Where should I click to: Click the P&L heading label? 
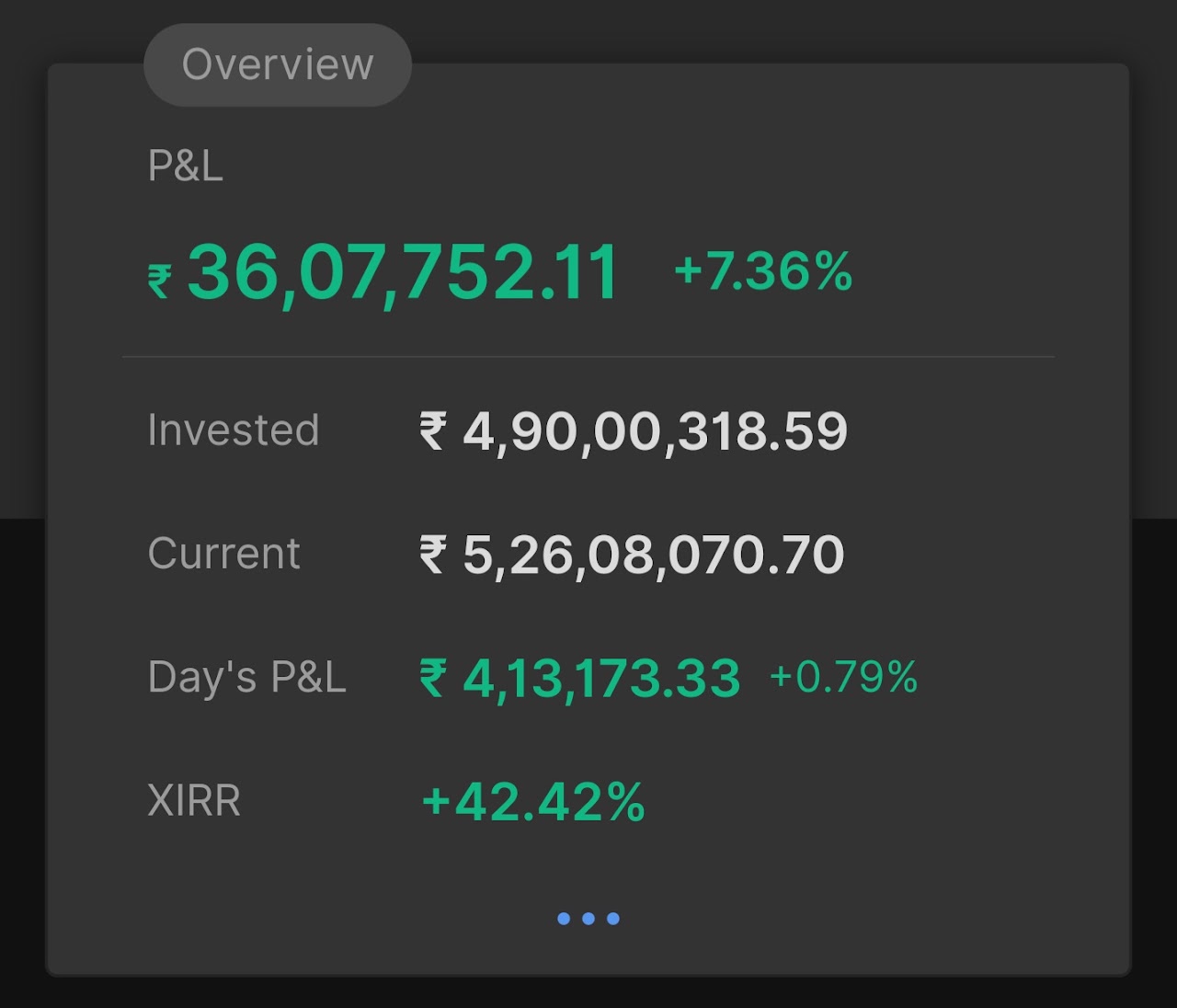[185, 166]
